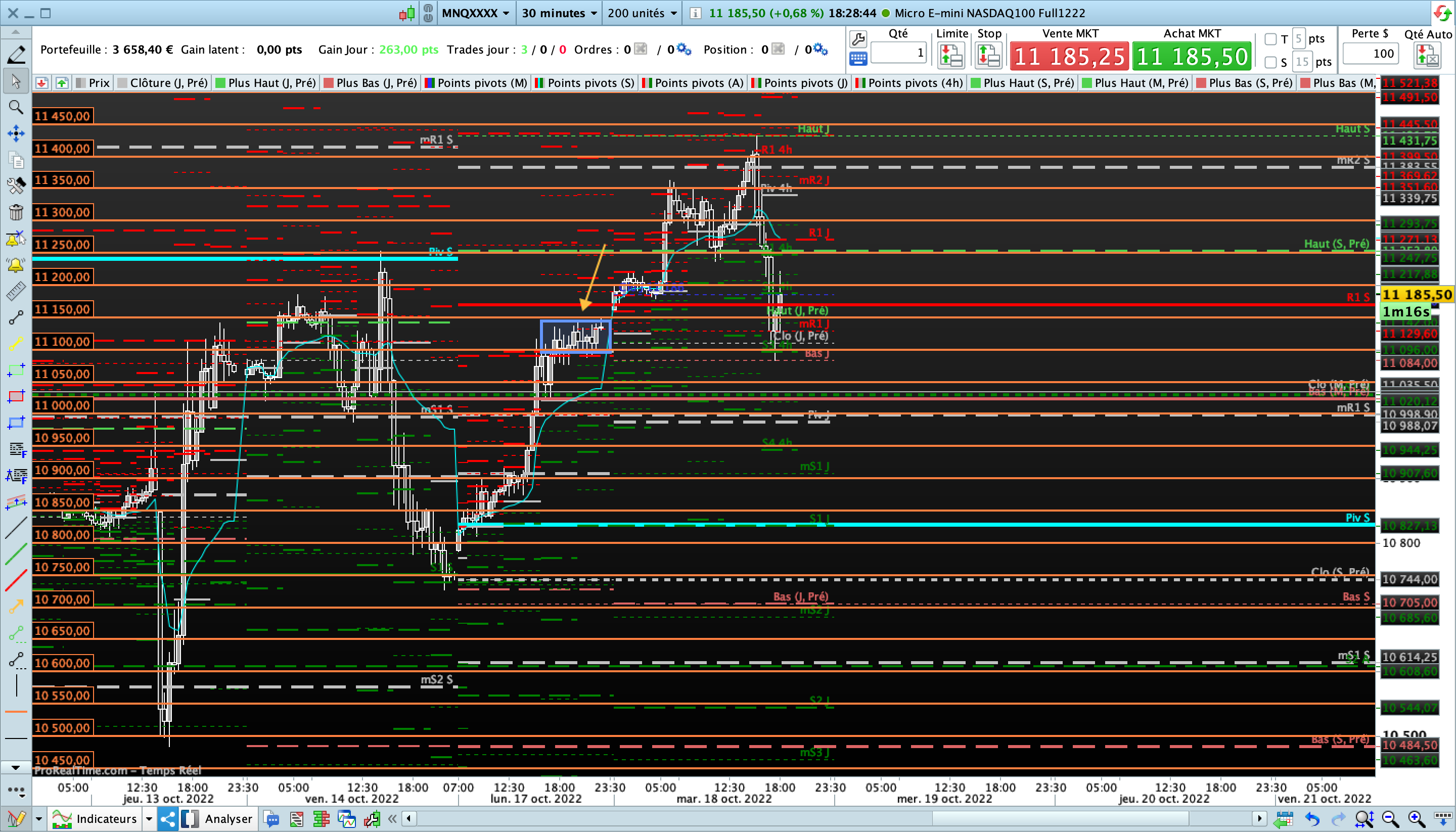Click the blue share icon
The width and height of the screenshot is (1456, 832).
coord(167,819)
